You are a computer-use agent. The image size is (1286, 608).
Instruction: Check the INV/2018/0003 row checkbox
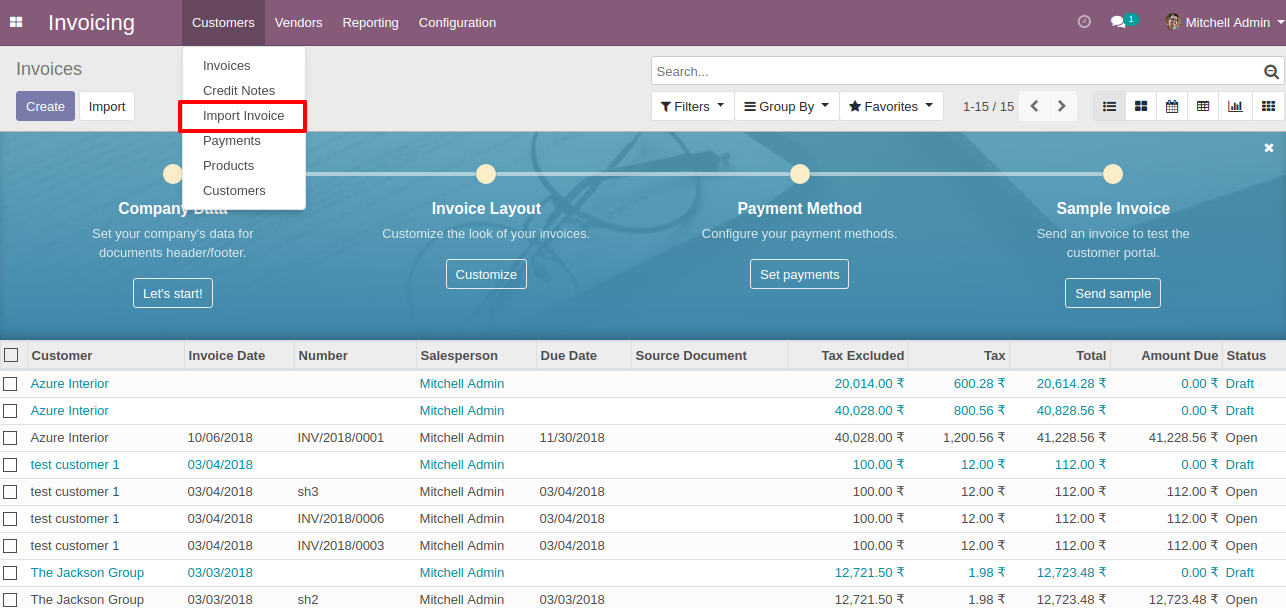[x=10, y=546]
